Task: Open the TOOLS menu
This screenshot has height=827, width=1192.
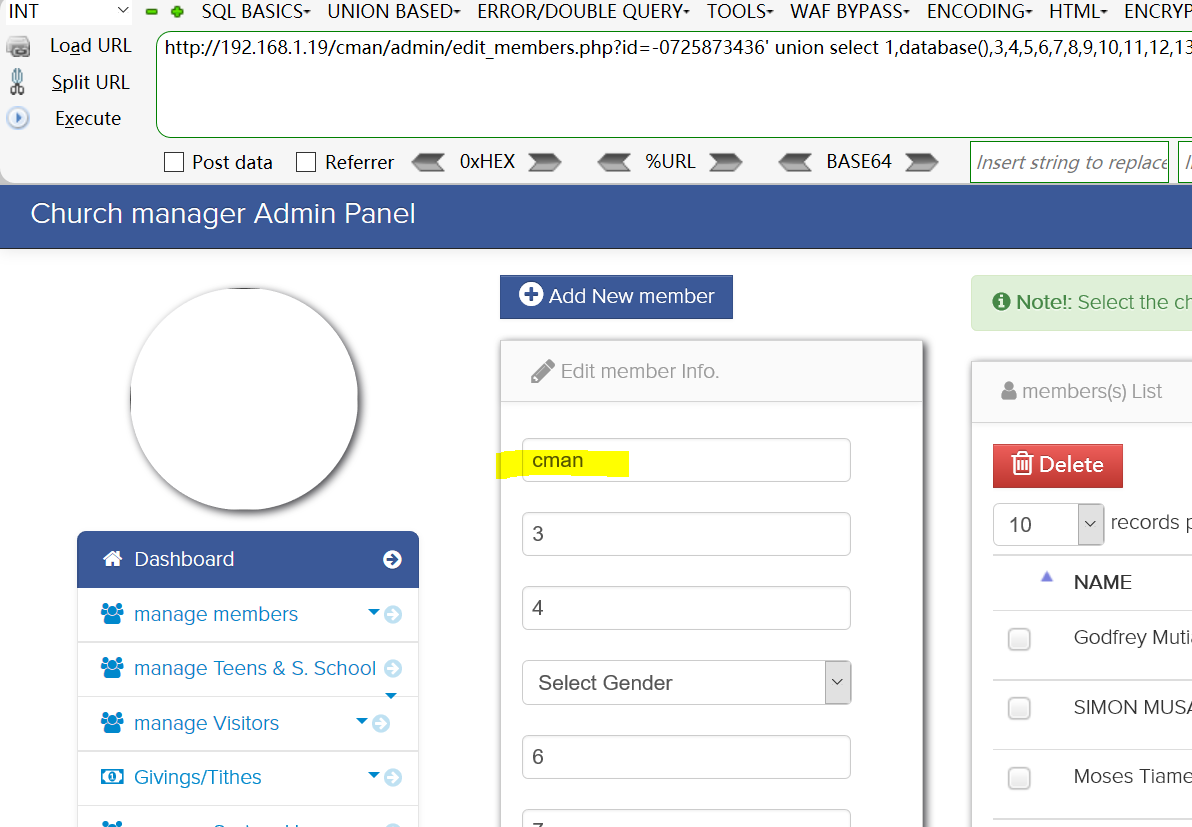Action: [x=740, y=11]
